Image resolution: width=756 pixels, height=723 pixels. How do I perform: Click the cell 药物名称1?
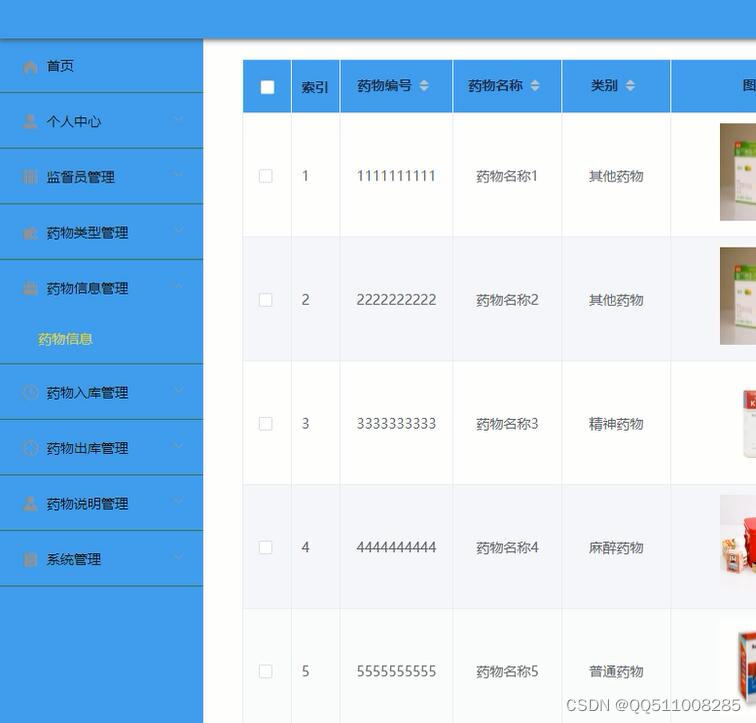[507, 176]
